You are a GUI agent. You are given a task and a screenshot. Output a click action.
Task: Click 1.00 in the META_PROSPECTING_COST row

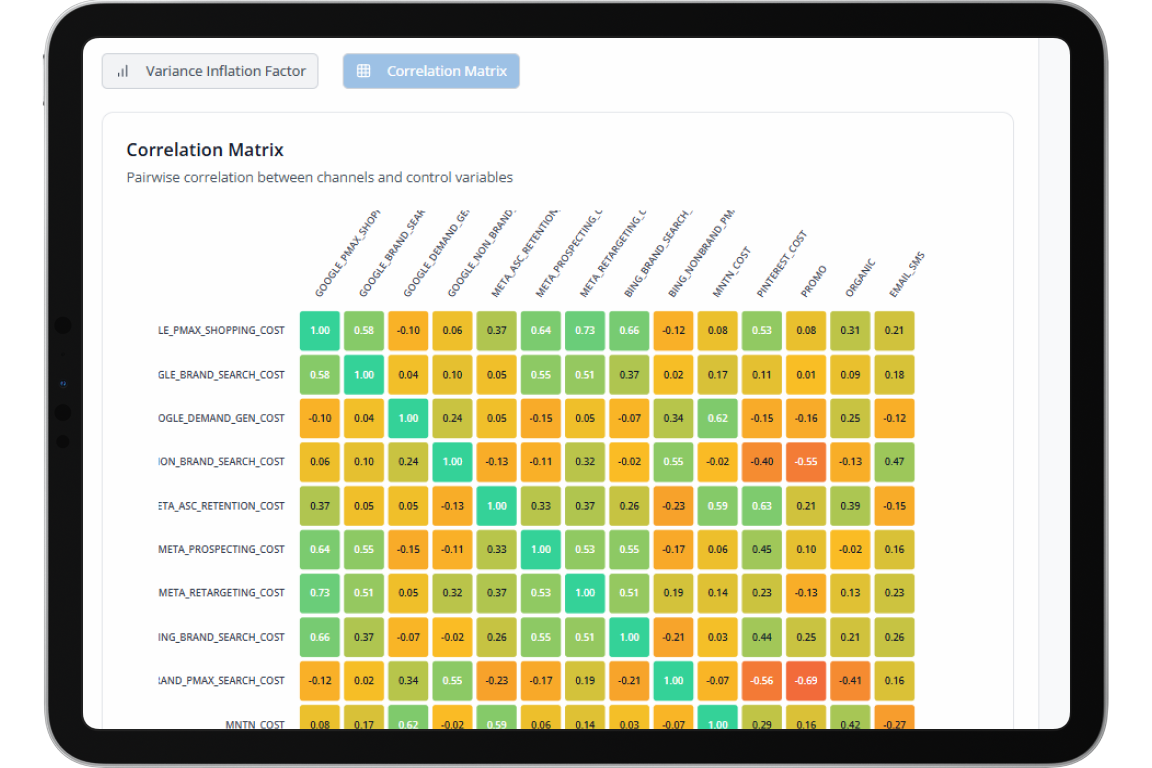pos(541,549)
